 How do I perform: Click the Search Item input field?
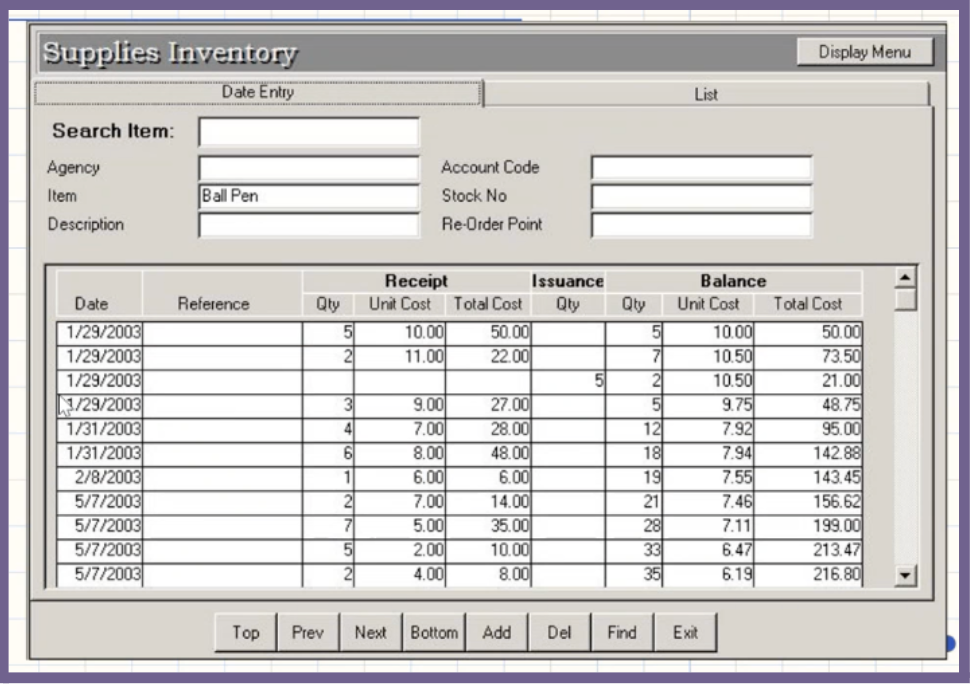(308, 132)
